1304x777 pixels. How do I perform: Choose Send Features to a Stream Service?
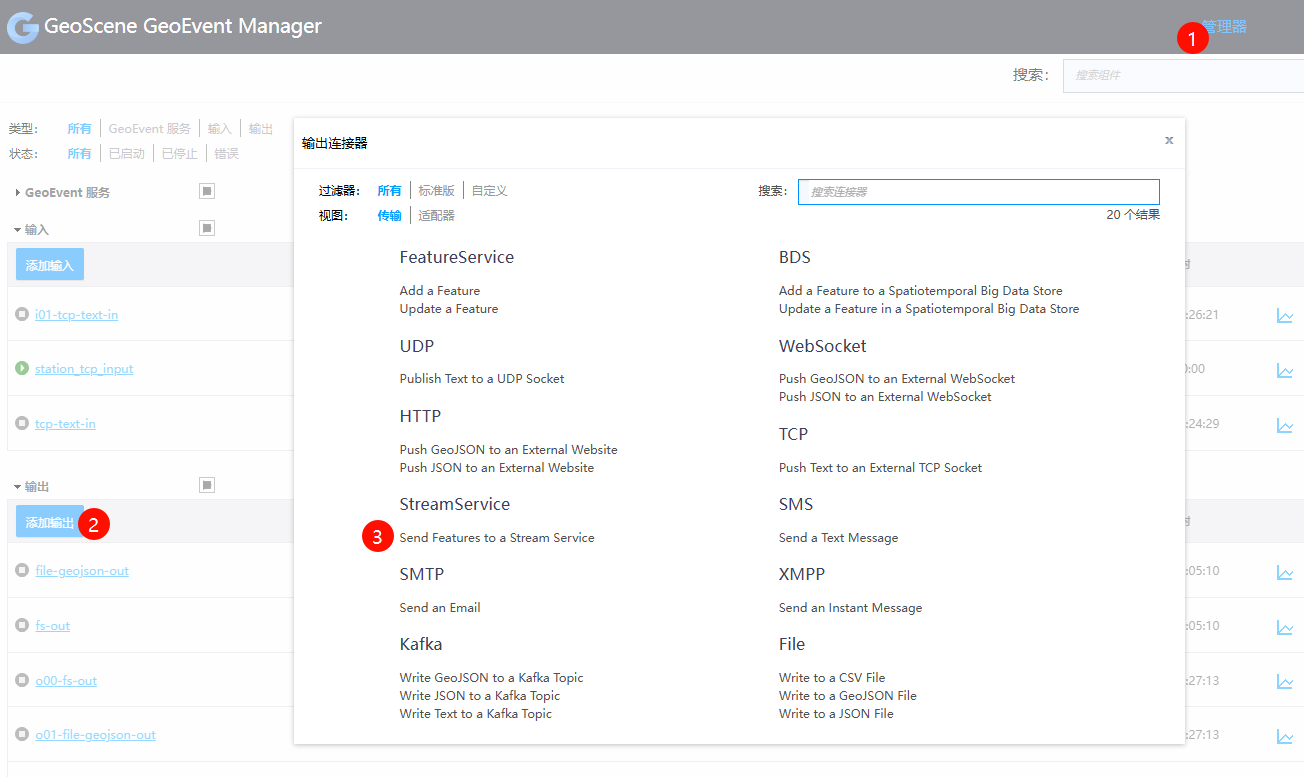click(x=497, y=538)
